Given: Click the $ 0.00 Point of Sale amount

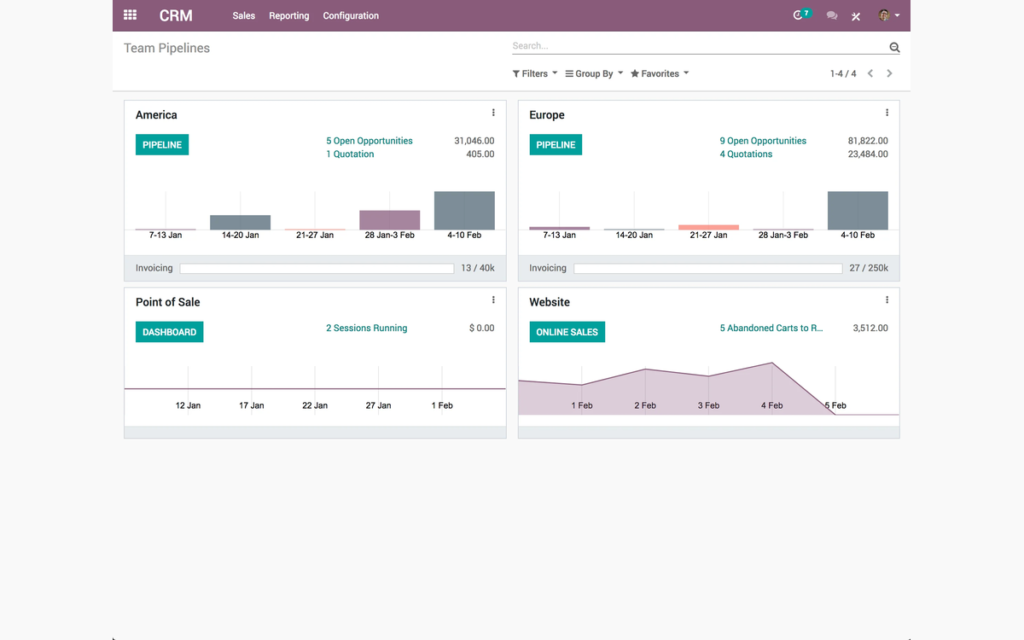Looking at the screenshot, I should click(x=481, y=328).
